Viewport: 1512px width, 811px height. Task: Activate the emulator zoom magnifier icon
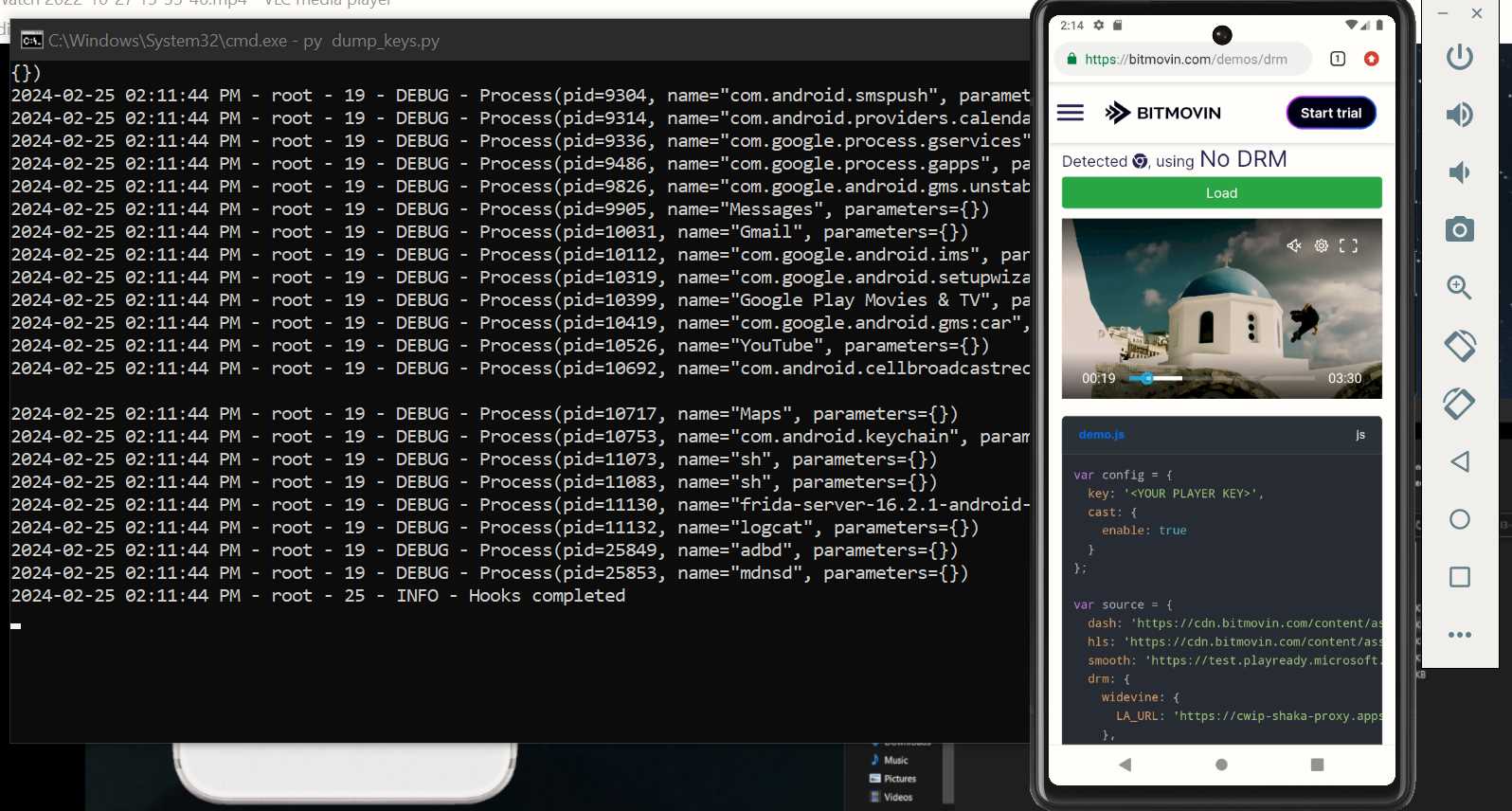(1459, 287)
